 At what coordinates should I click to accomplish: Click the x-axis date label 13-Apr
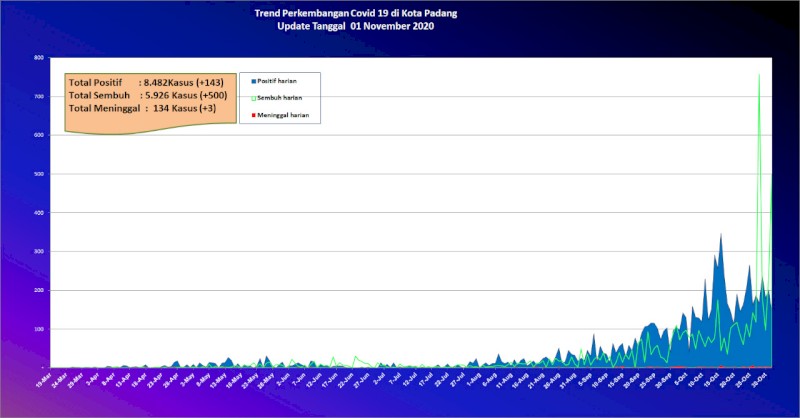tap(123, 381)
